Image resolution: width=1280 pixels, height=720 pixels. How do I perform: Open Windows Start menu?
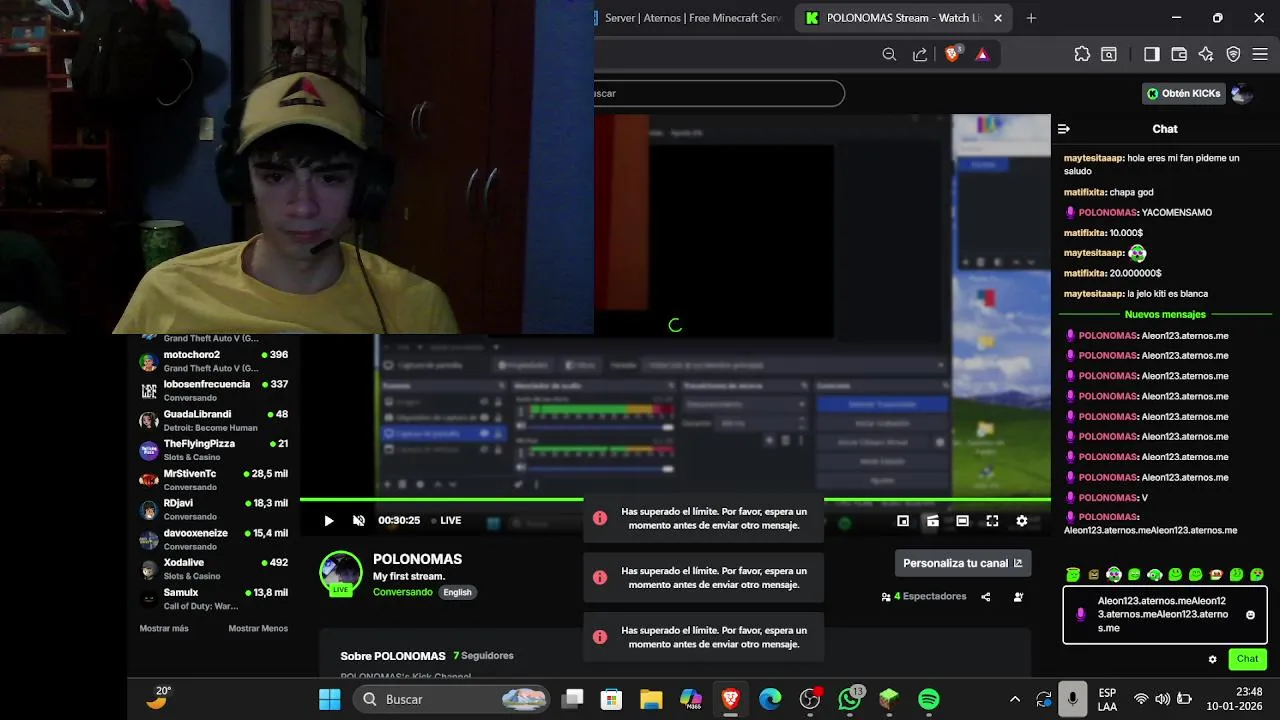pos(329,699)
